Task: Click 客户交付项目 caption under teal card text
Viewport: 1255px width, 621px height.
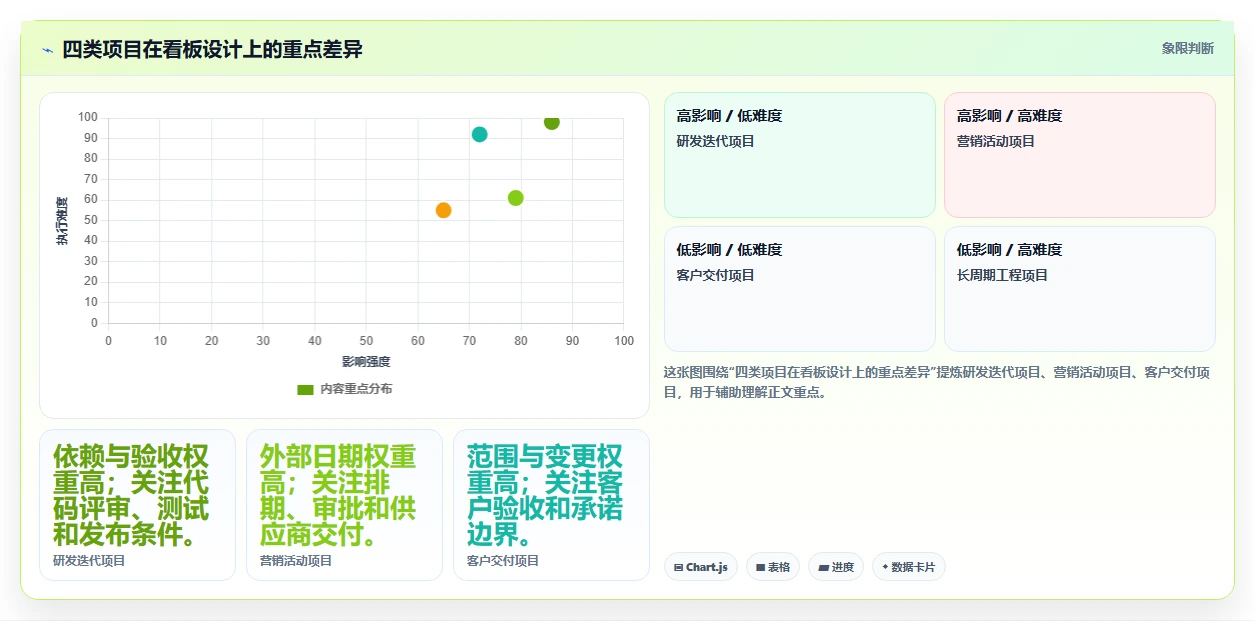Action: 503,561
